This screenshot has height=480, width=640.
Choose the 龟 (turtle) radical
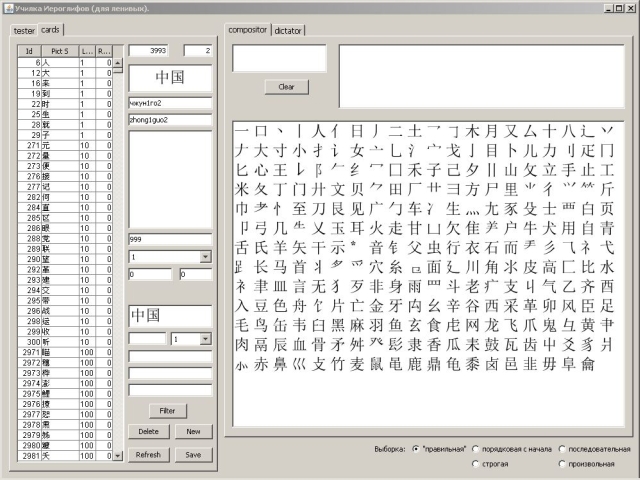coord(453,364)
